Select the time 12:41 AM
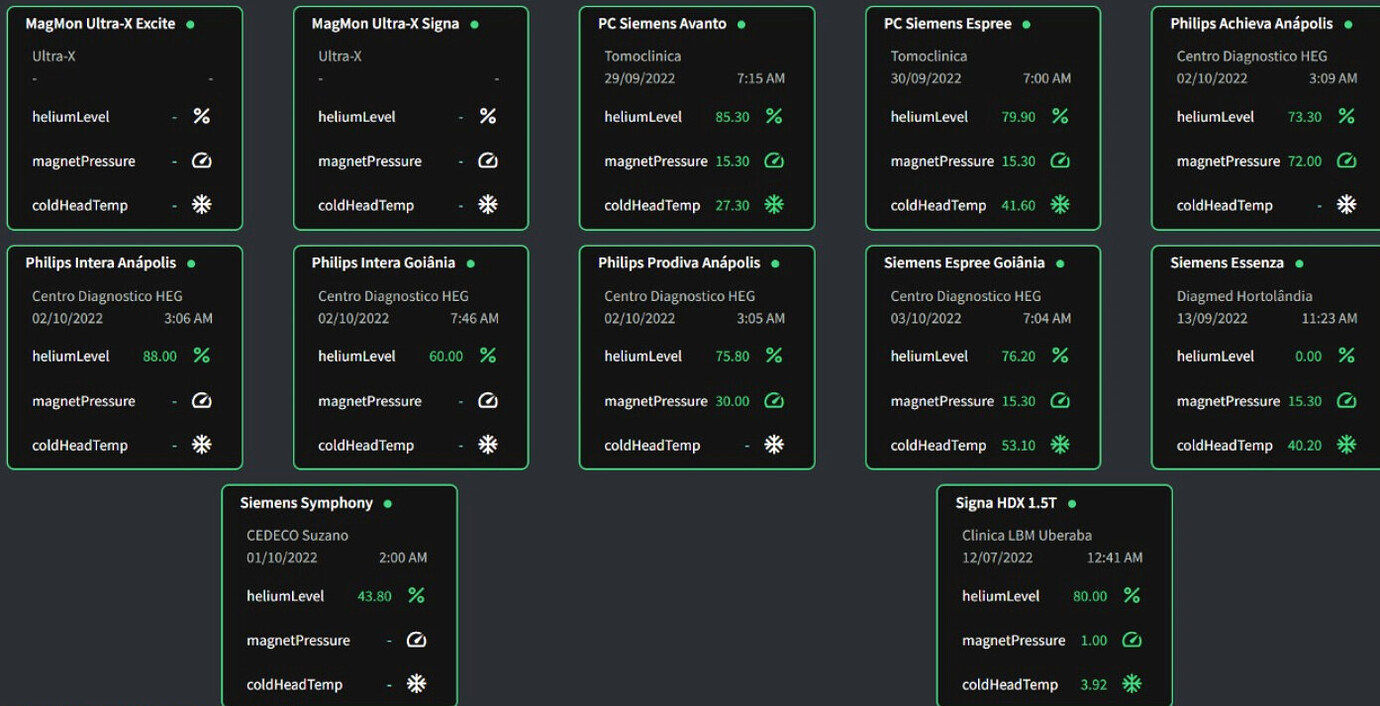The height and width of the screenshot is (706, 1380). point(1115,557)
